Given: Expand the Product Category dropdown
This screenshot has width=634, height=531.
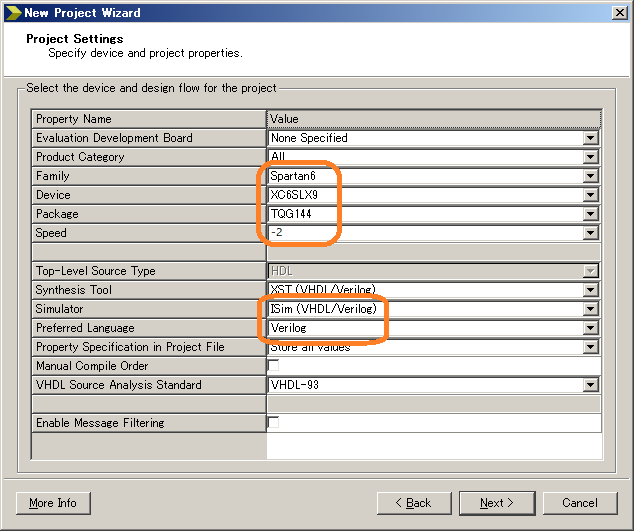Looking at the screenshot, I should pos(590,157).
